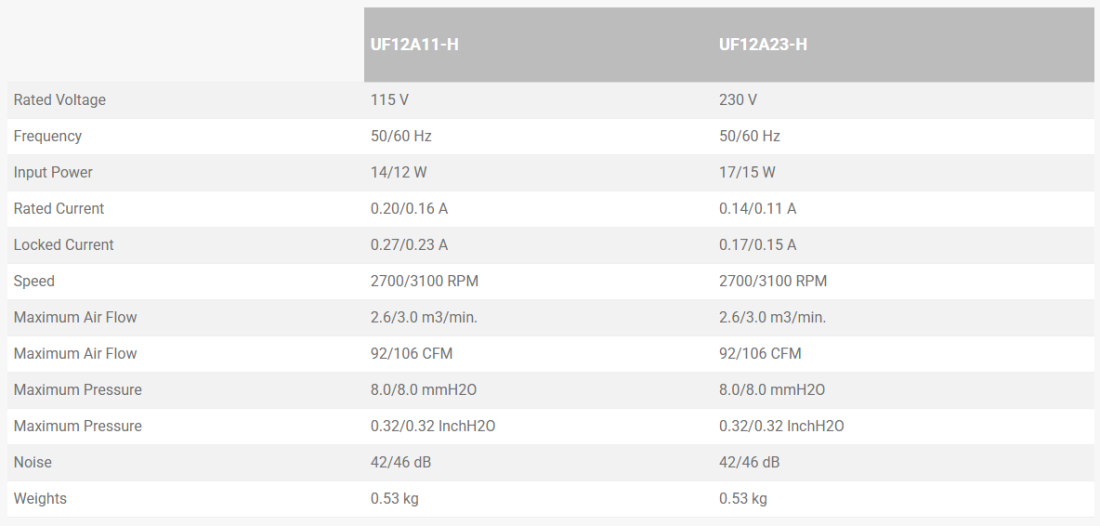The image size is (1100, 526).
Task: Select the Weights row label
Action: point(41,498)
